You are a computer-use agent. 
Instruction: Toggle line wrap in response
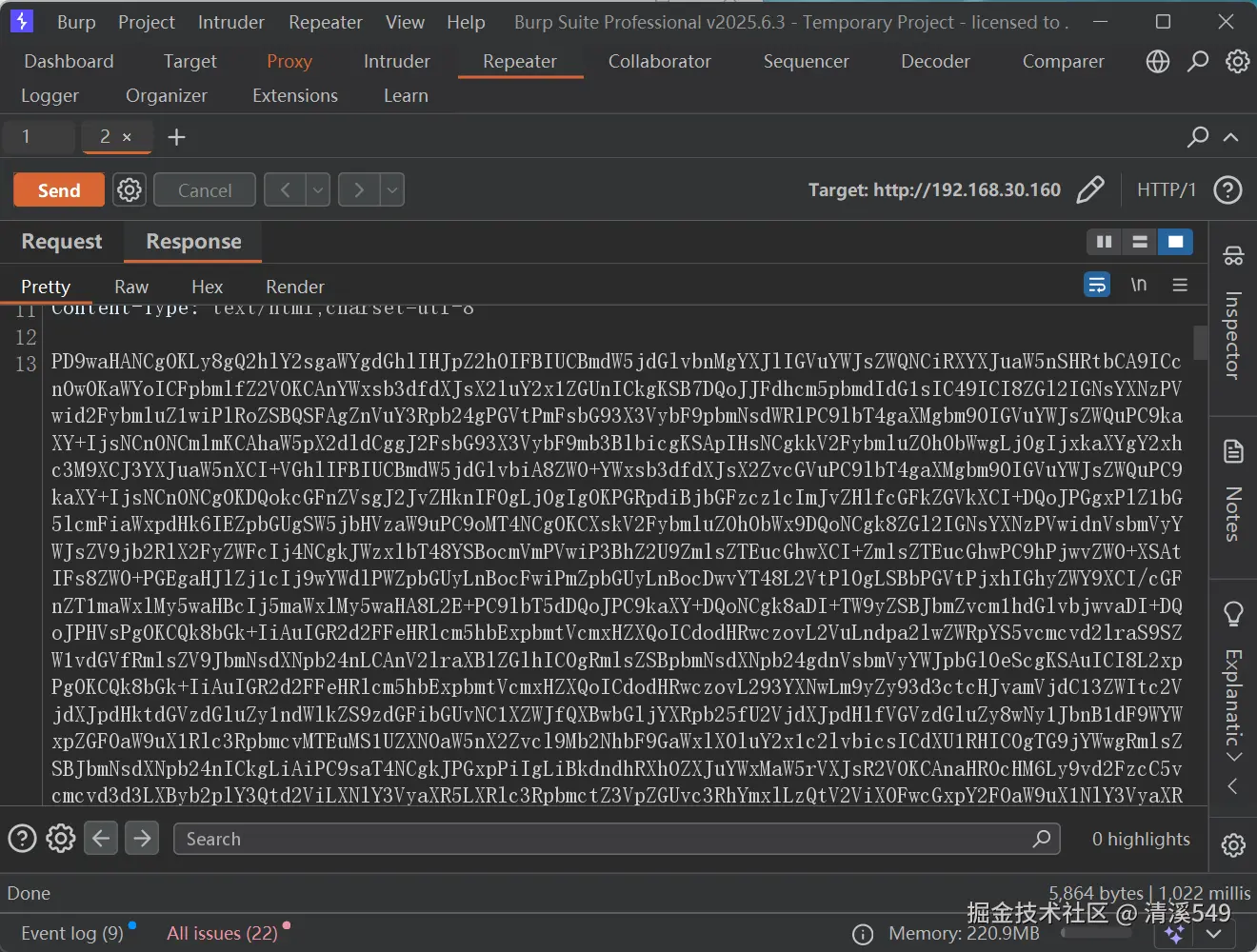1097,285
